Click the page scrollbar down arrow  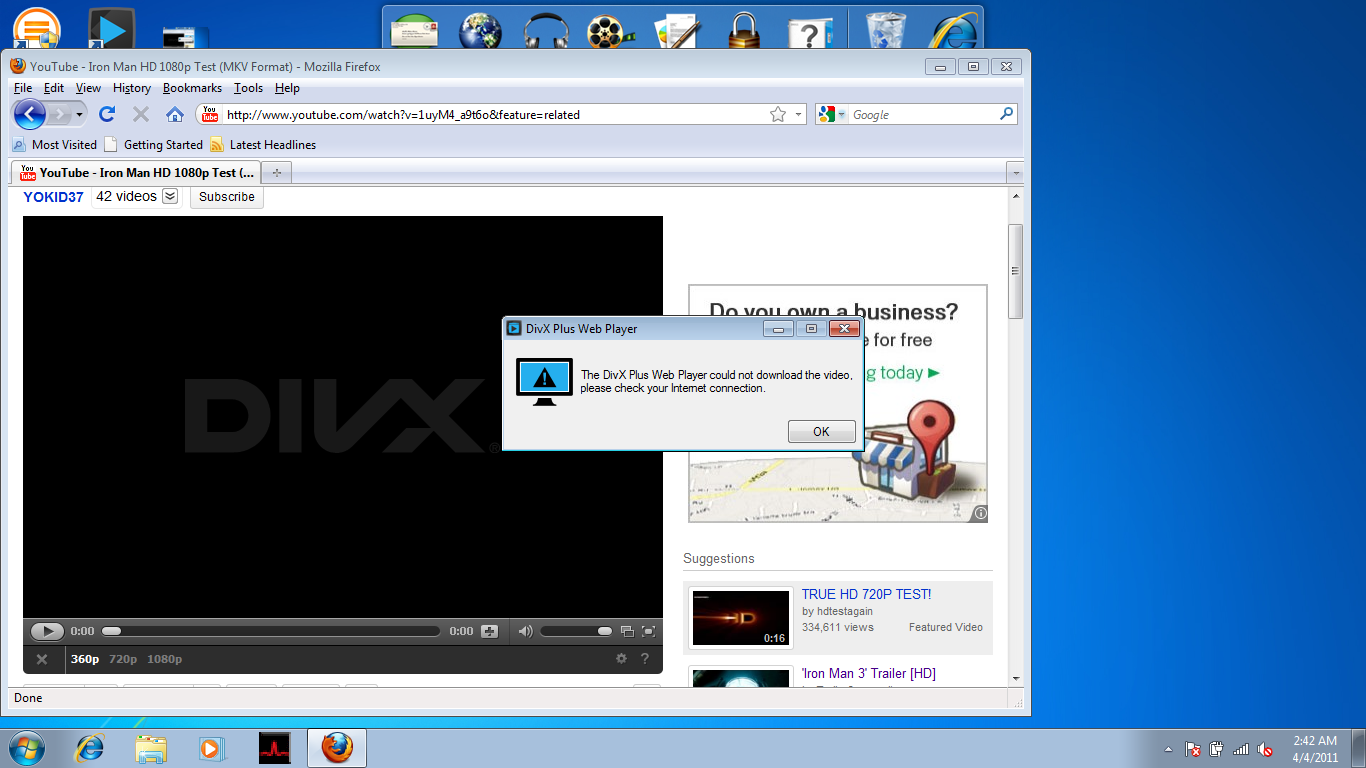(1016, 678)
